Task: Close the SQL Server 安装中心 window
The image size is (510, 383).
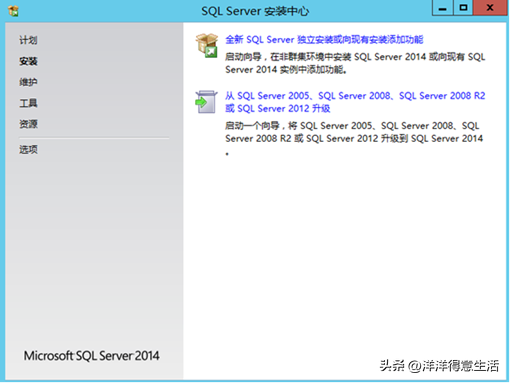Action: [x=490, y=8]
